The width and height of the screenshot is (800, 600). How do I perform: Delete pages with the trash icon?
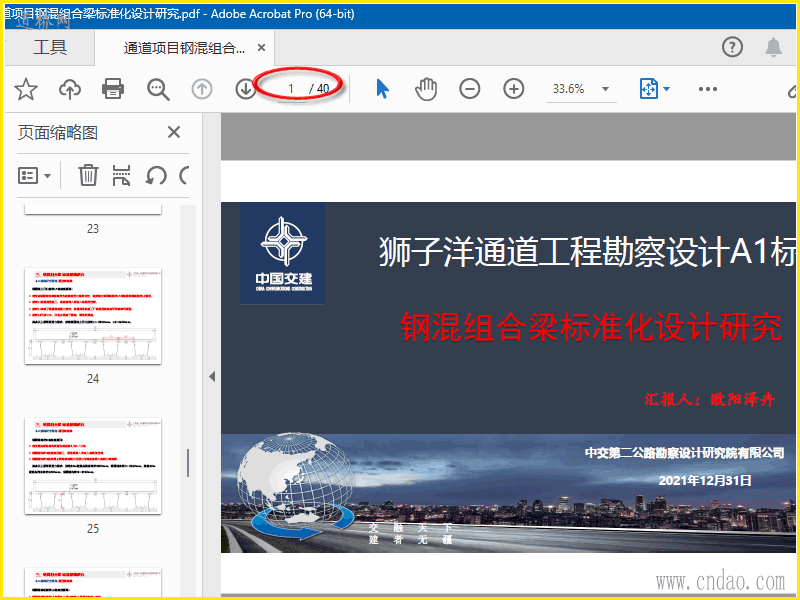coord(88,176)
